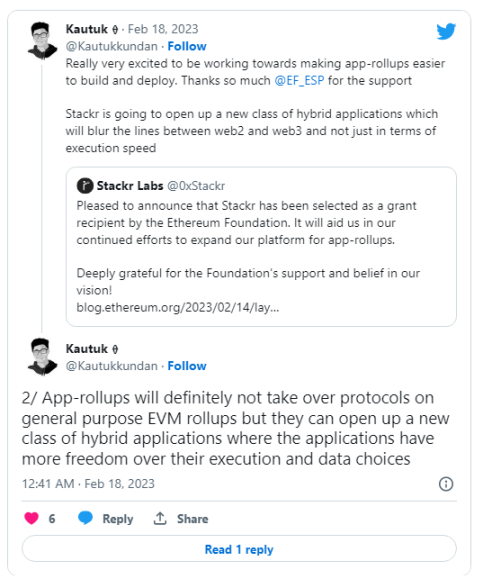The image size is (483, 588).
Task: Open the blog.ethereum.org link in quoted tweet
Action: 178,308
